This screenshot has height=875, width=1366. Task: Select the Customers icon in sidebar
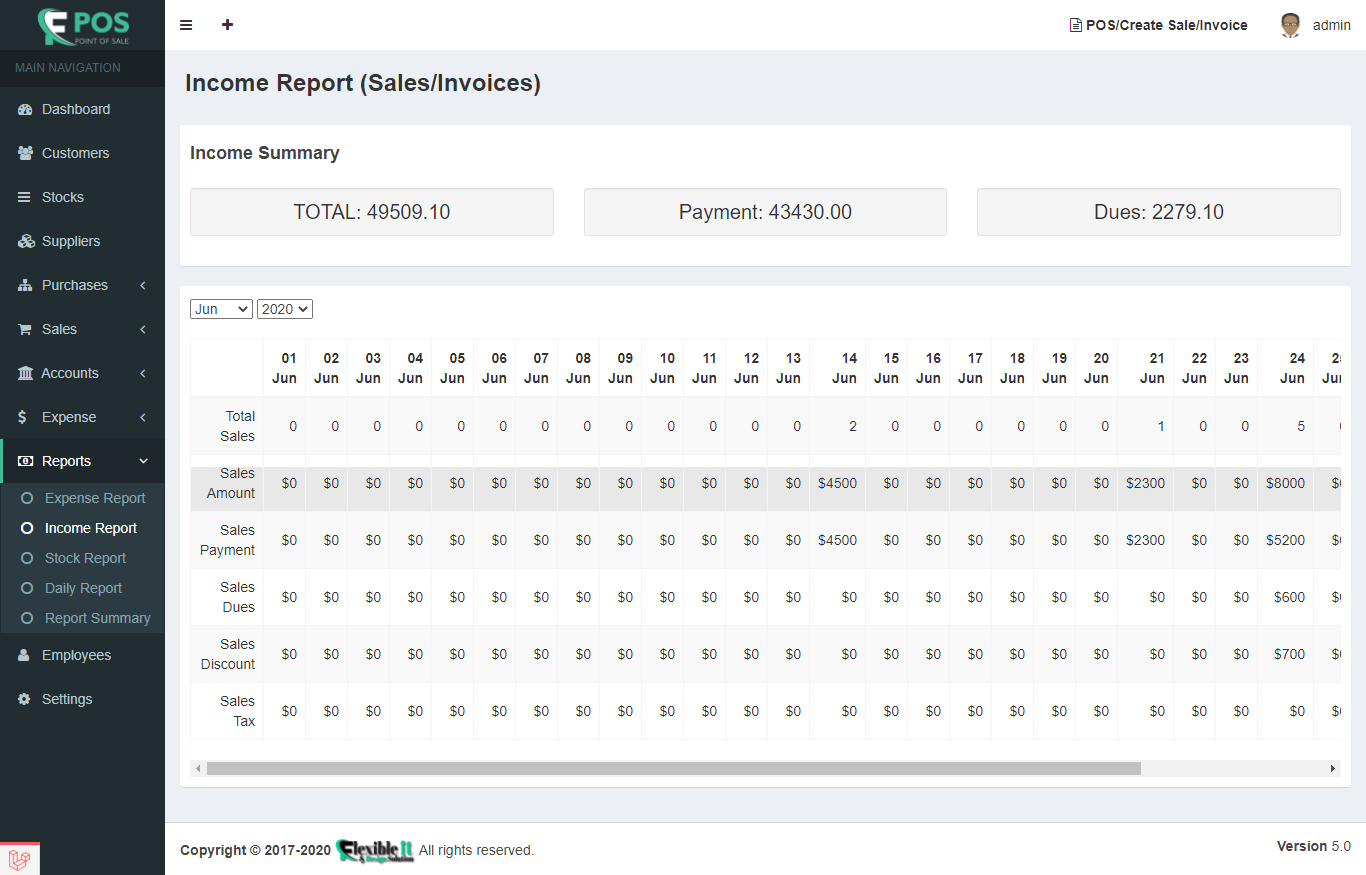click(x=22, y=153)
